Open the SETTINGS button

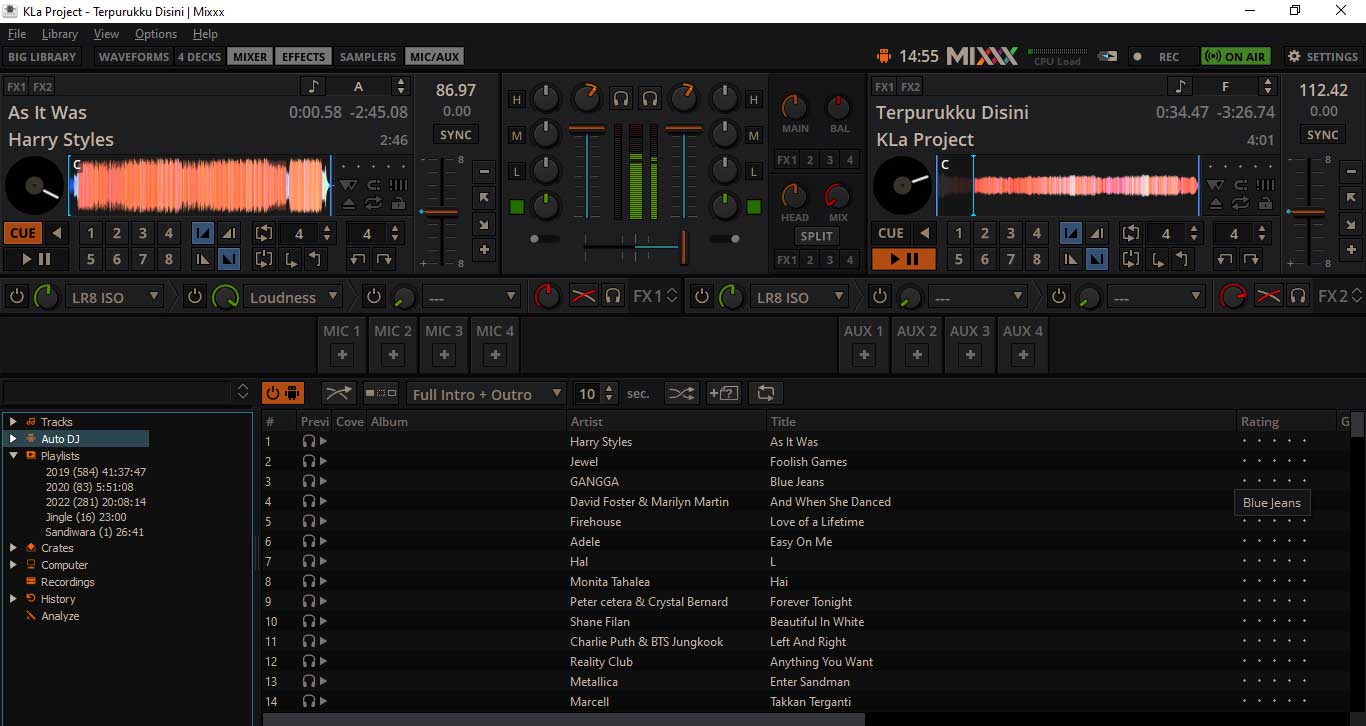[x=1321, y=57]
